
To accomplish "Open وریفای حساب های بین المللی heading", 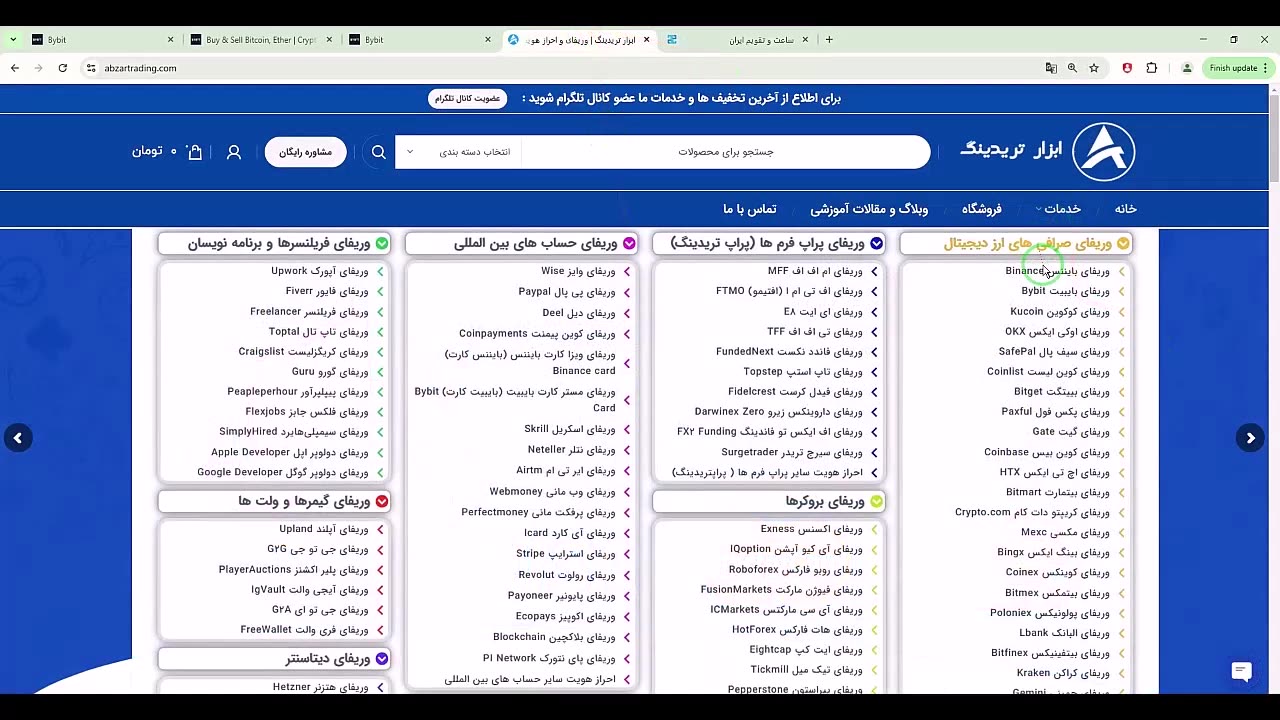I will 521,243.
